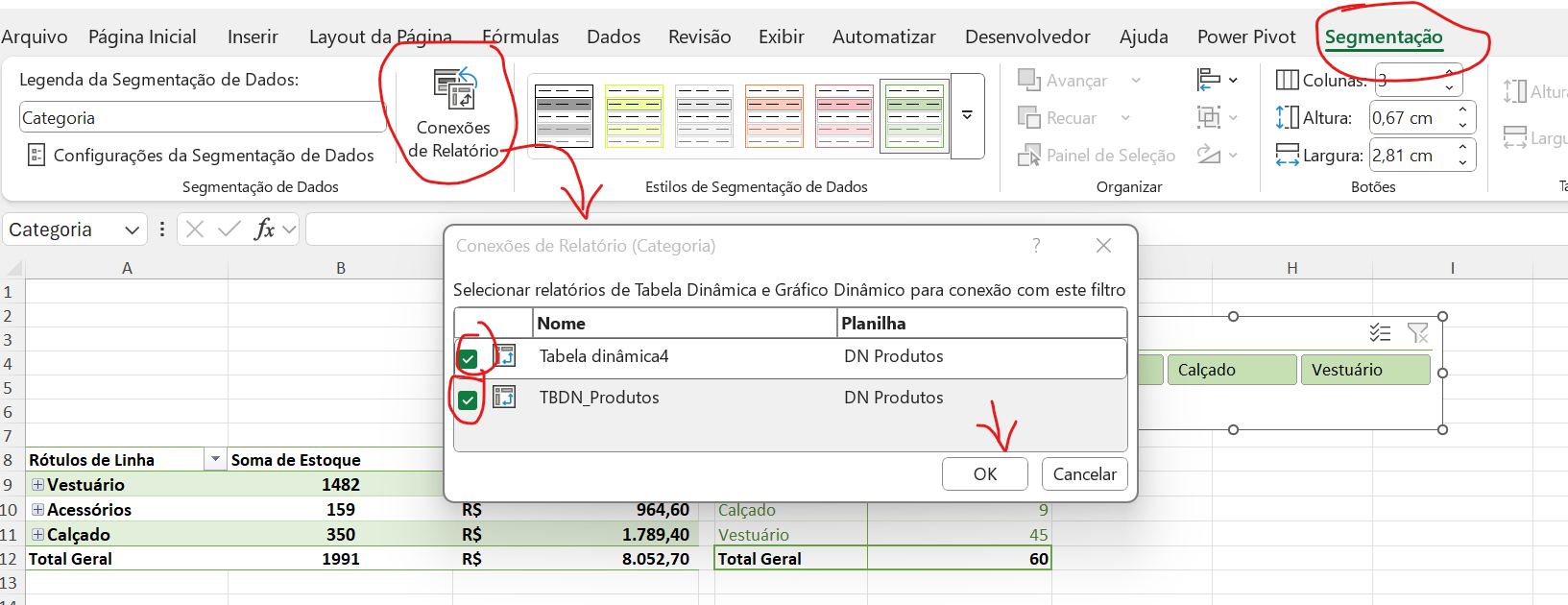Close the Conexões de Relatório dialog
Viewport: 1568px width, 605px height.
click(x=1104, y=246)
